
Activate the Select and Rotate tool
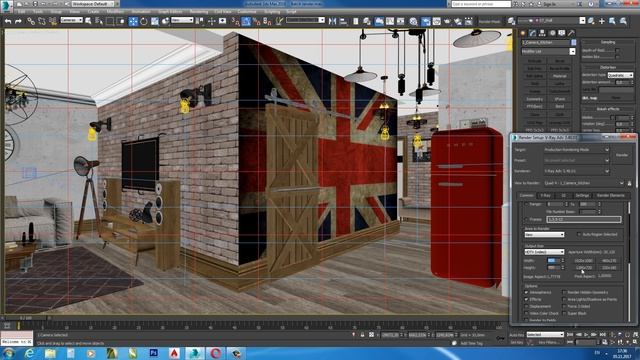(x=144, y=21)
